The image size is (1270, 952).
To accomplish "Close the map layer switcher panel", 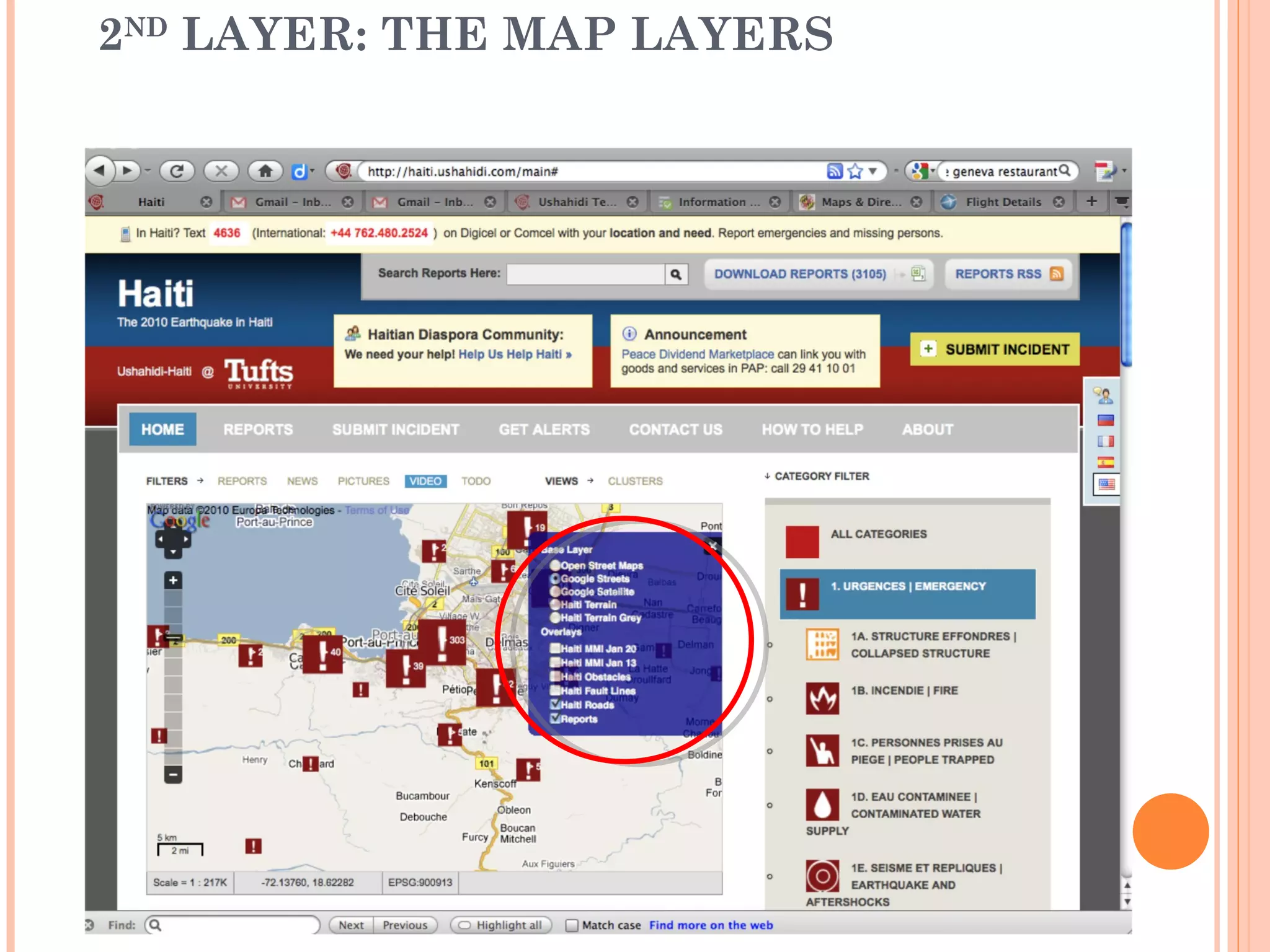I will (711, 547).
